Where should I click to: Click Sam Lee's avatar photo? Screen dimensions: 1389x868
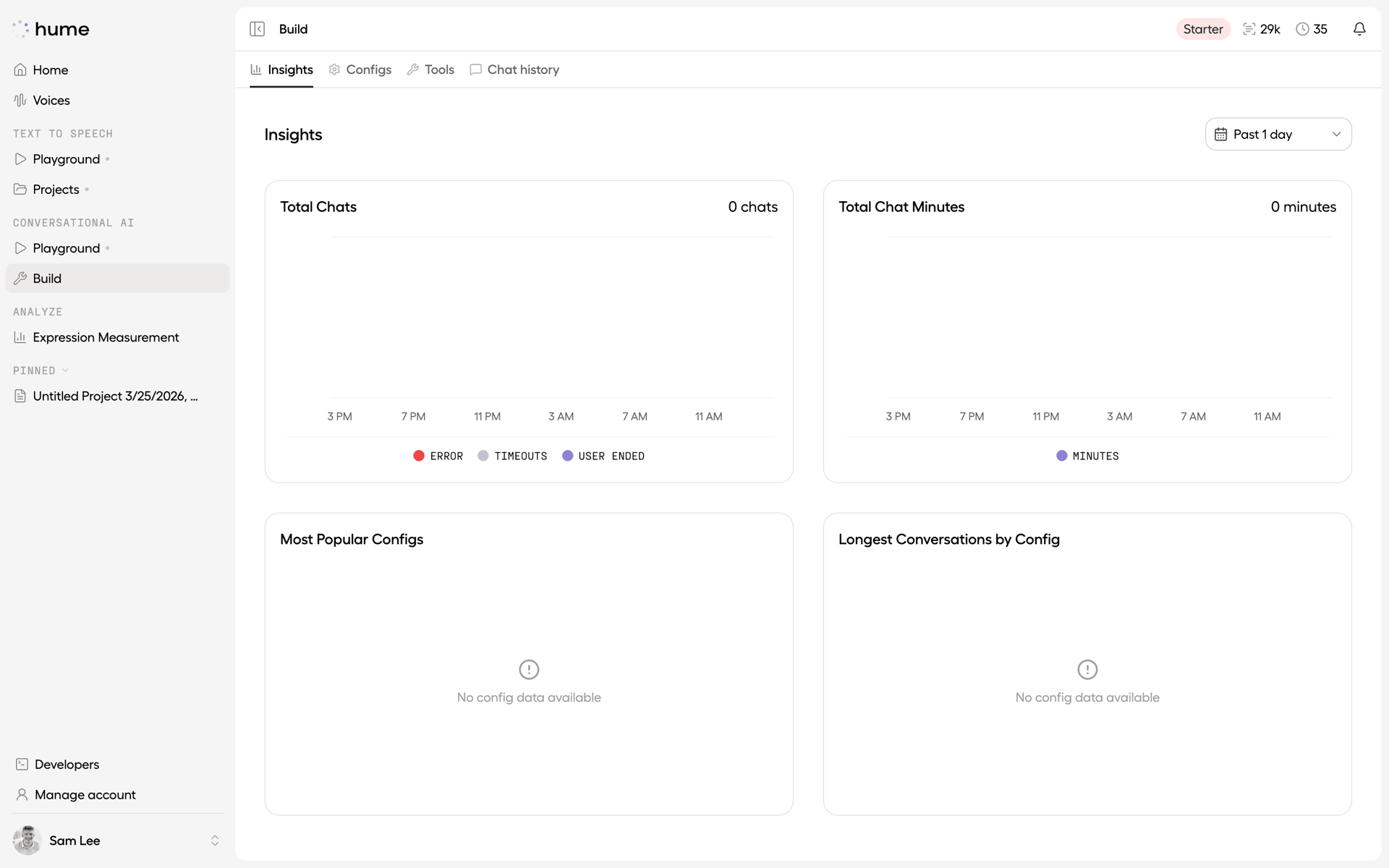coord(27,841)
